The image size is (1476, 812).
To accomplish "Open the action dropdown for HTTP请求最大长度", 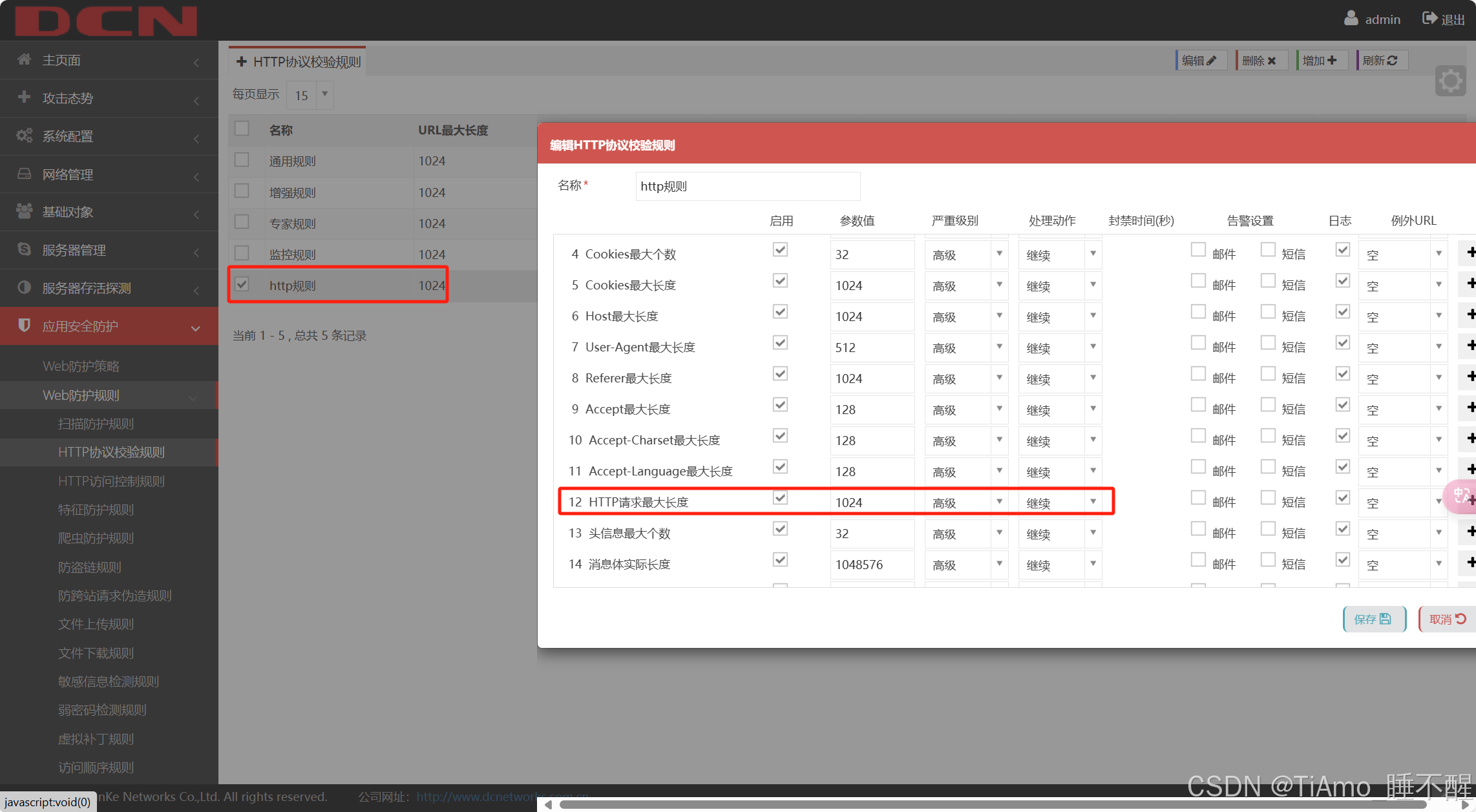I will point(1060,503).
